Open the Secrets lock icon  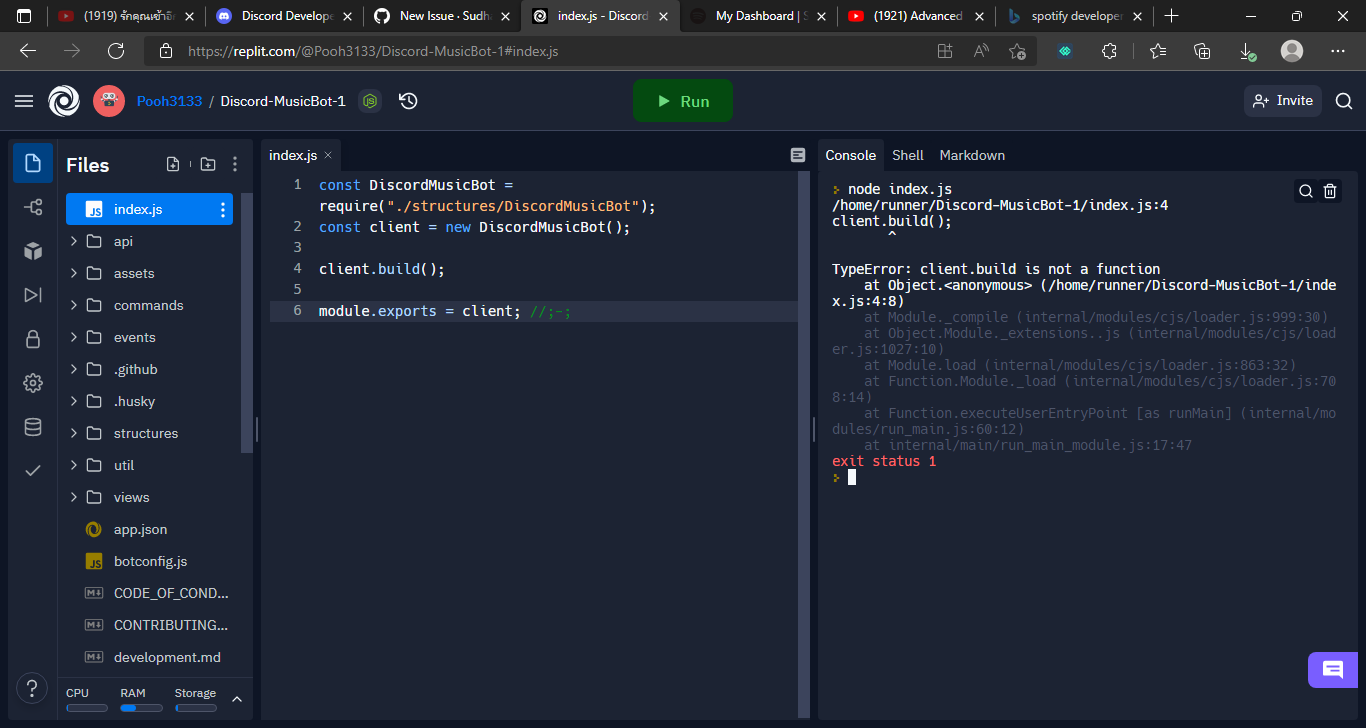(33, 339)
